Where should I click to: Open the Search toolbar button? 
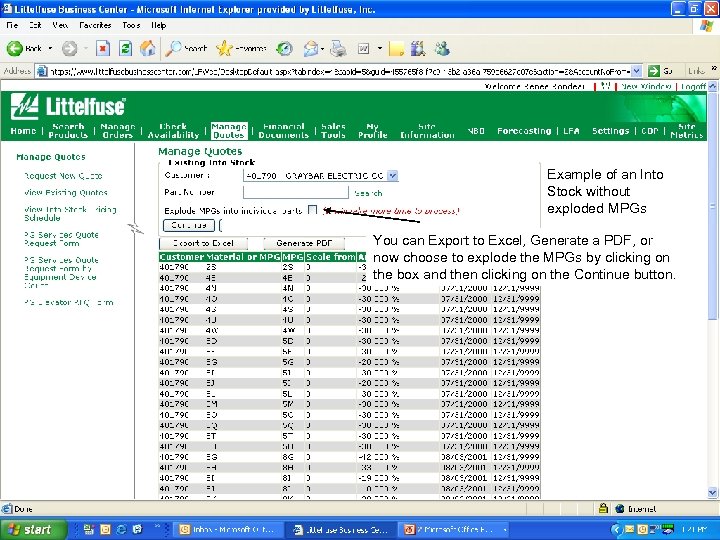(187, 48)
